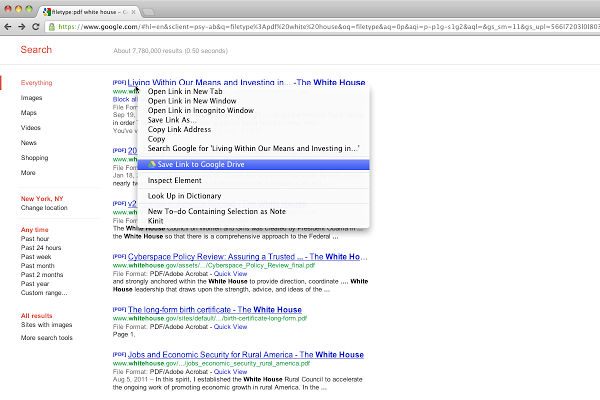The image size is (600, 400).
Task: Click the red Search heading
Action: click(36, 50)
